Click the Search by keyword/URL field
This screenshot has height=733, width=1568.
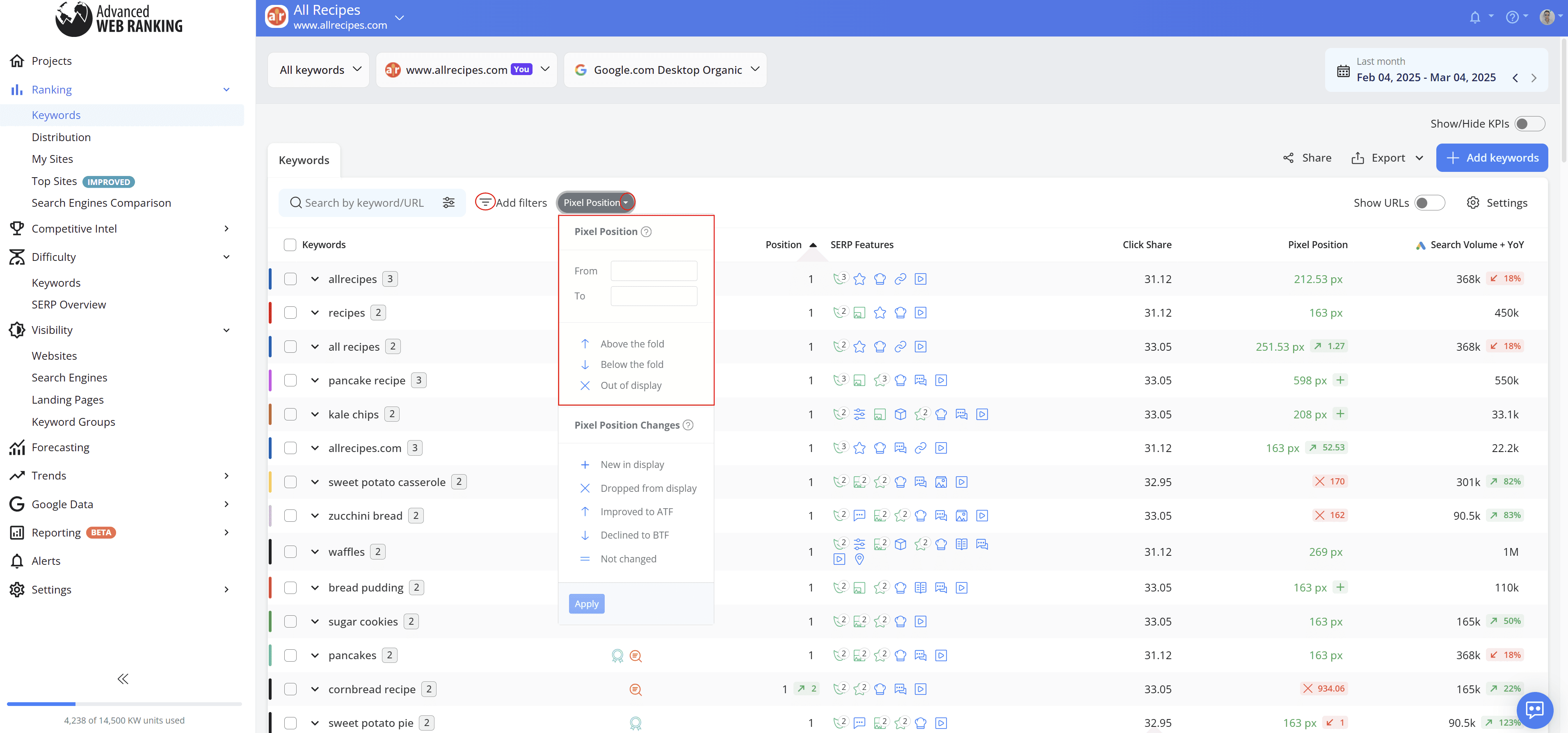click(364, 203)
